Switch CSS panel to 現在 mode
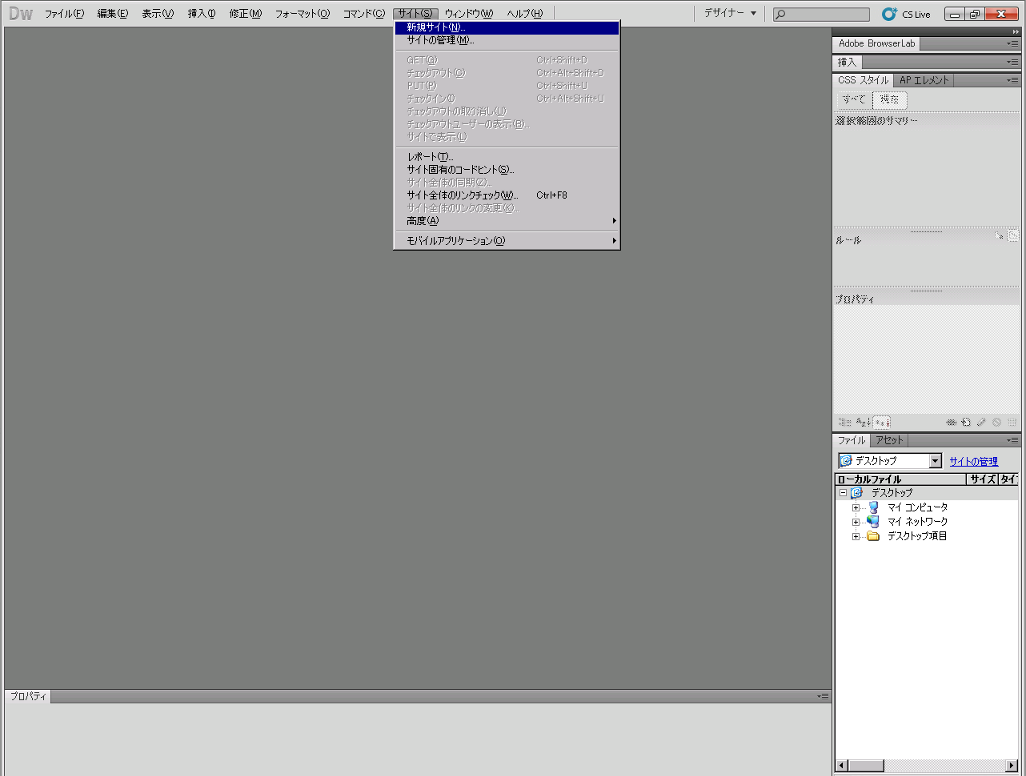Image resolution: width=1026 pixels, height=776 pixels. click(889, 99)
